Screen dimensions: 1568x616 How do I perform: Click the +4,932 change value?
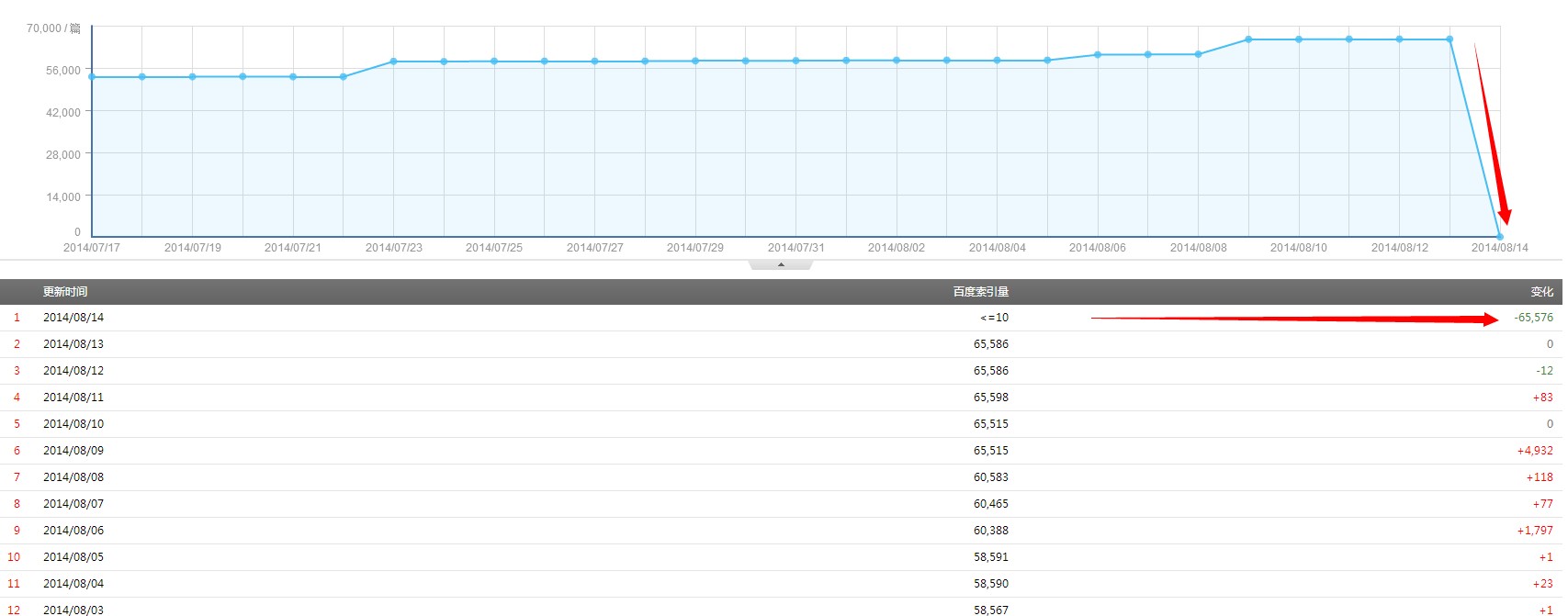click(1534, 451)
